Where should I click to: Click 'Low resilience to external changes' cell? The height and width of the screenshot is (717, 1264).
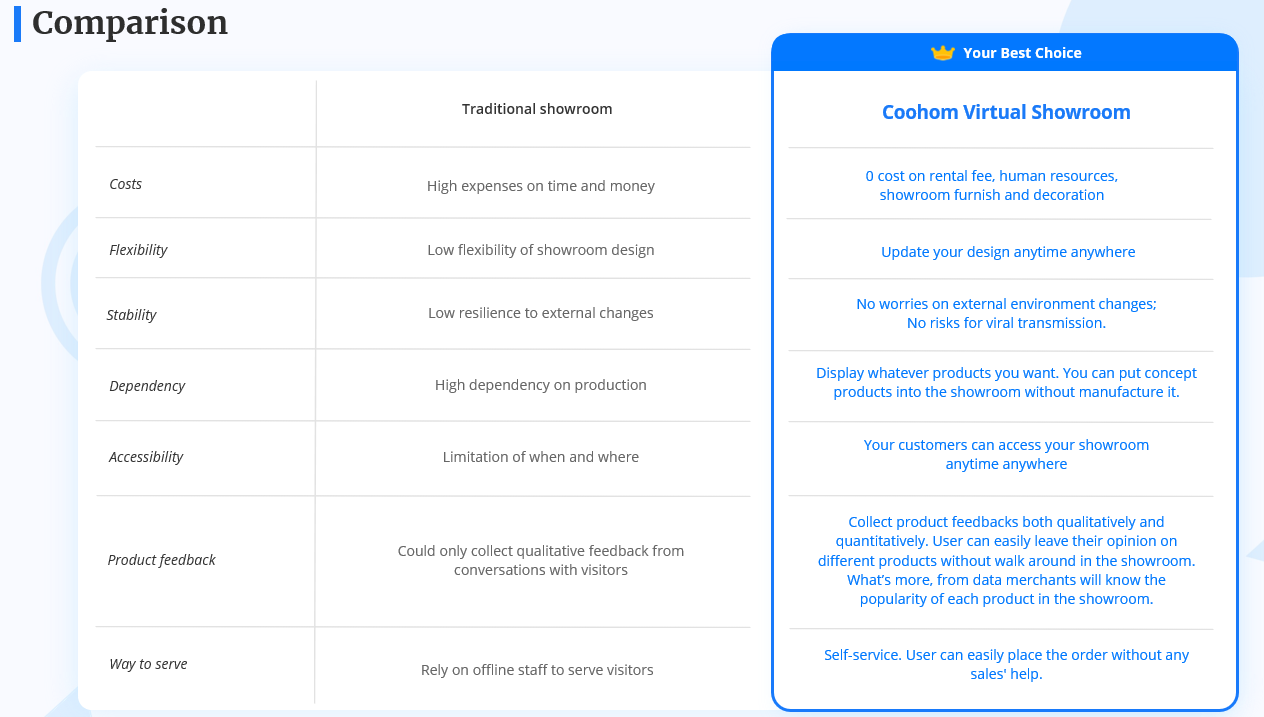click(541, 313)
